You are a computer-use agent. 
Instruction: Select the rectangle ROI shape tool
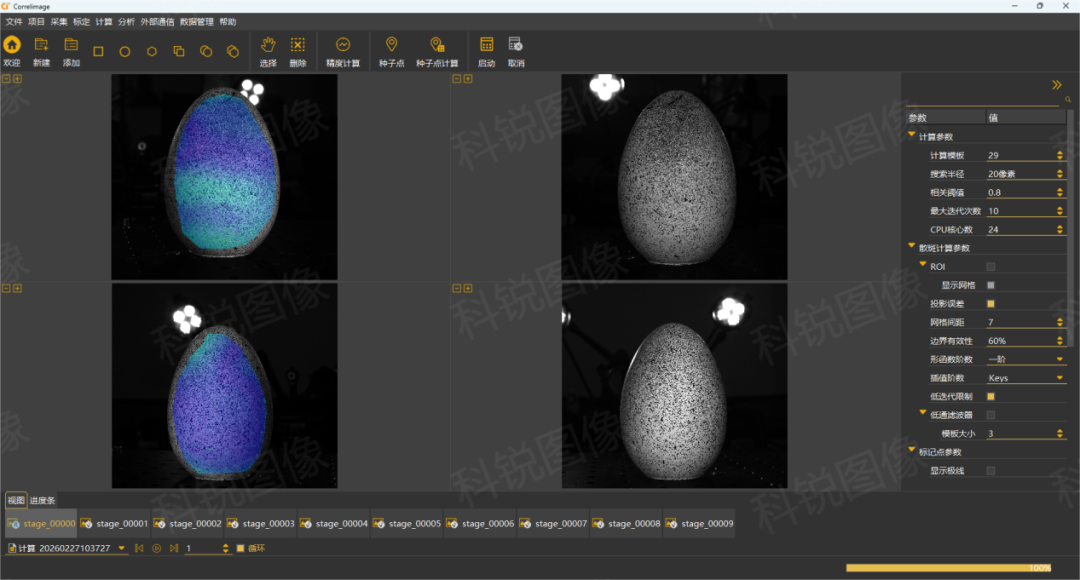pyautogui.click(x=98, y=51)
